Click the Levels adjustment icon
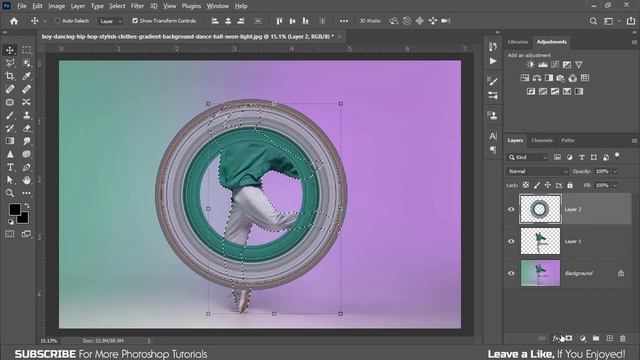640x360 pixels. (542, 64)
